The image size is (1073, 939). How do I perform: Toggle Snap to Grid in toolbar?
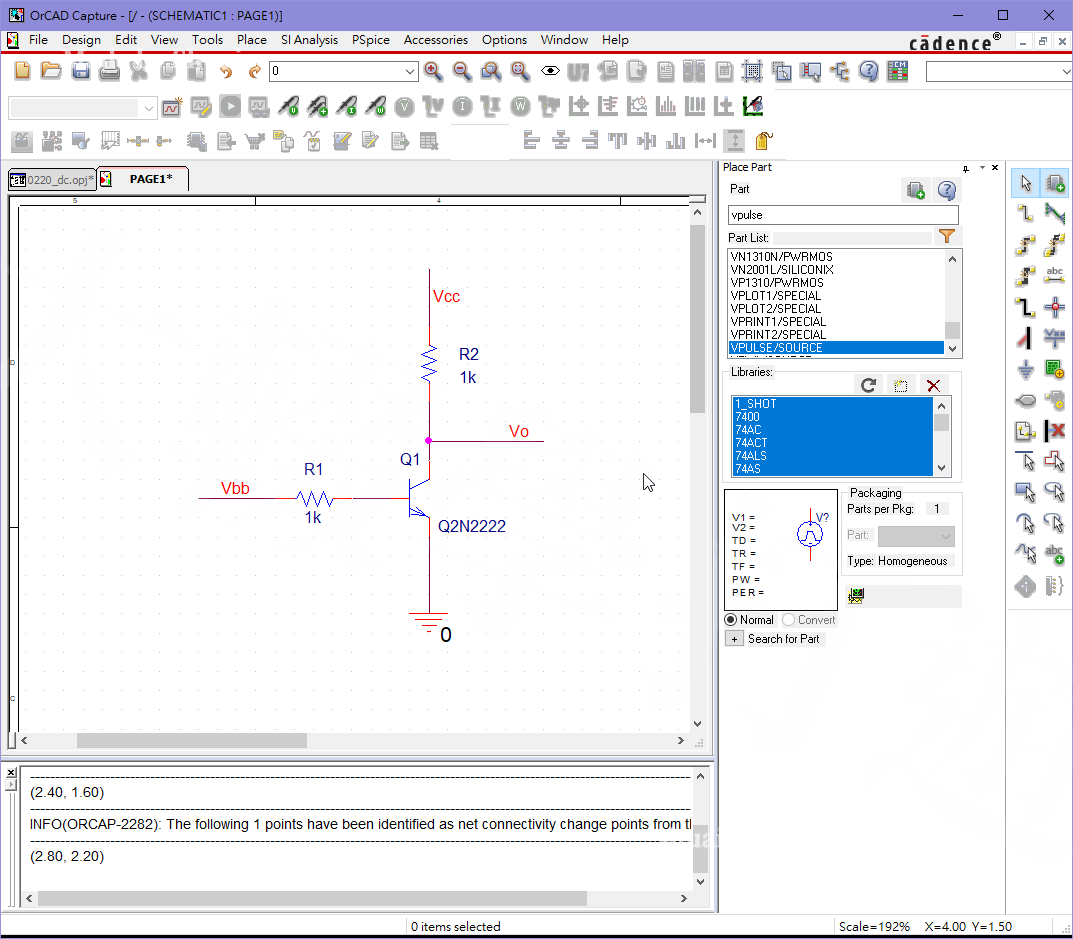point(753,70)
